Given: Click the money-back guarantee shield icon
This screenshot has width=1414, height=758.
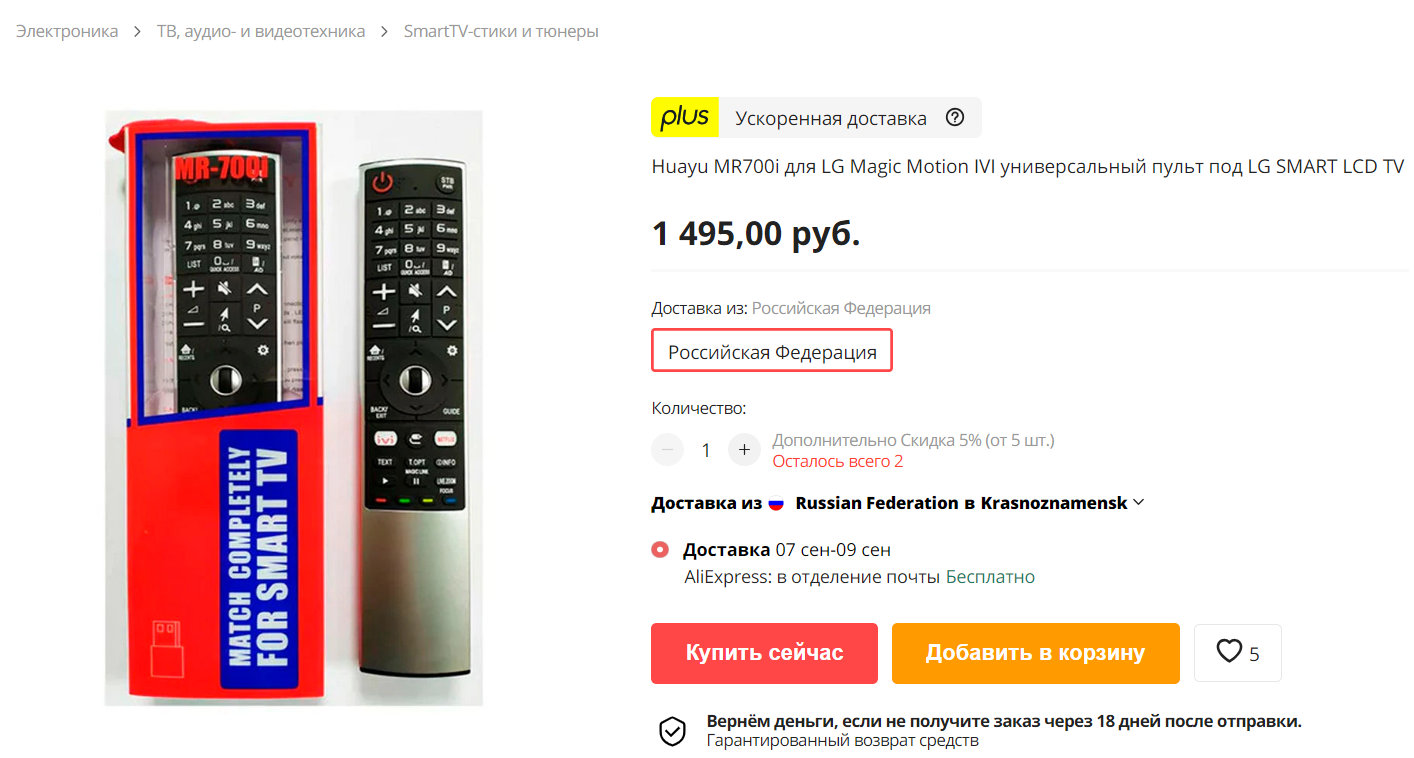Looking at the screenshot, I should (x=672, y=731).
